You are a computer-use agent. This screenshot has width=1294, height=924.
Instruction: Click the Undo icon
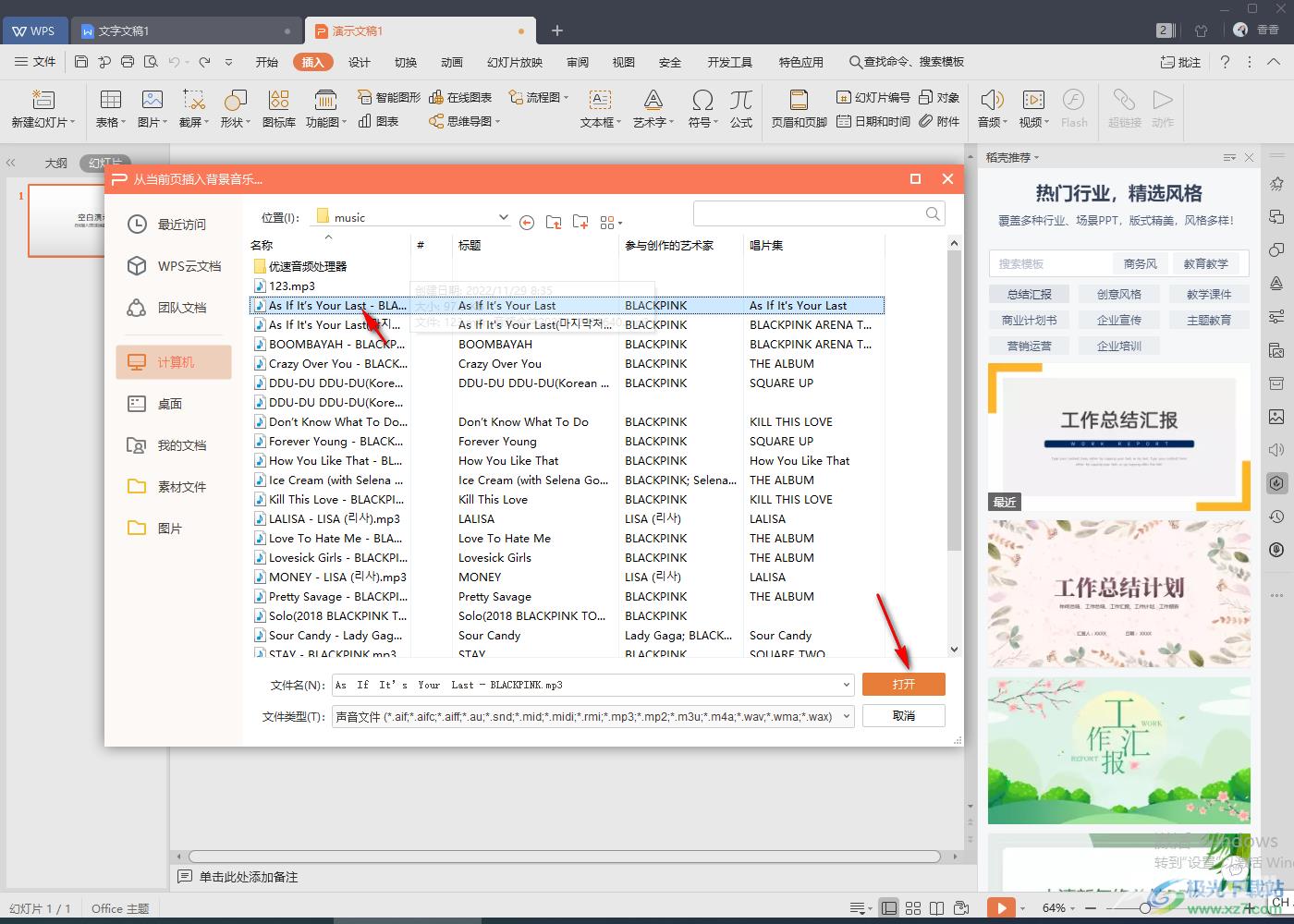click(174, 62)
